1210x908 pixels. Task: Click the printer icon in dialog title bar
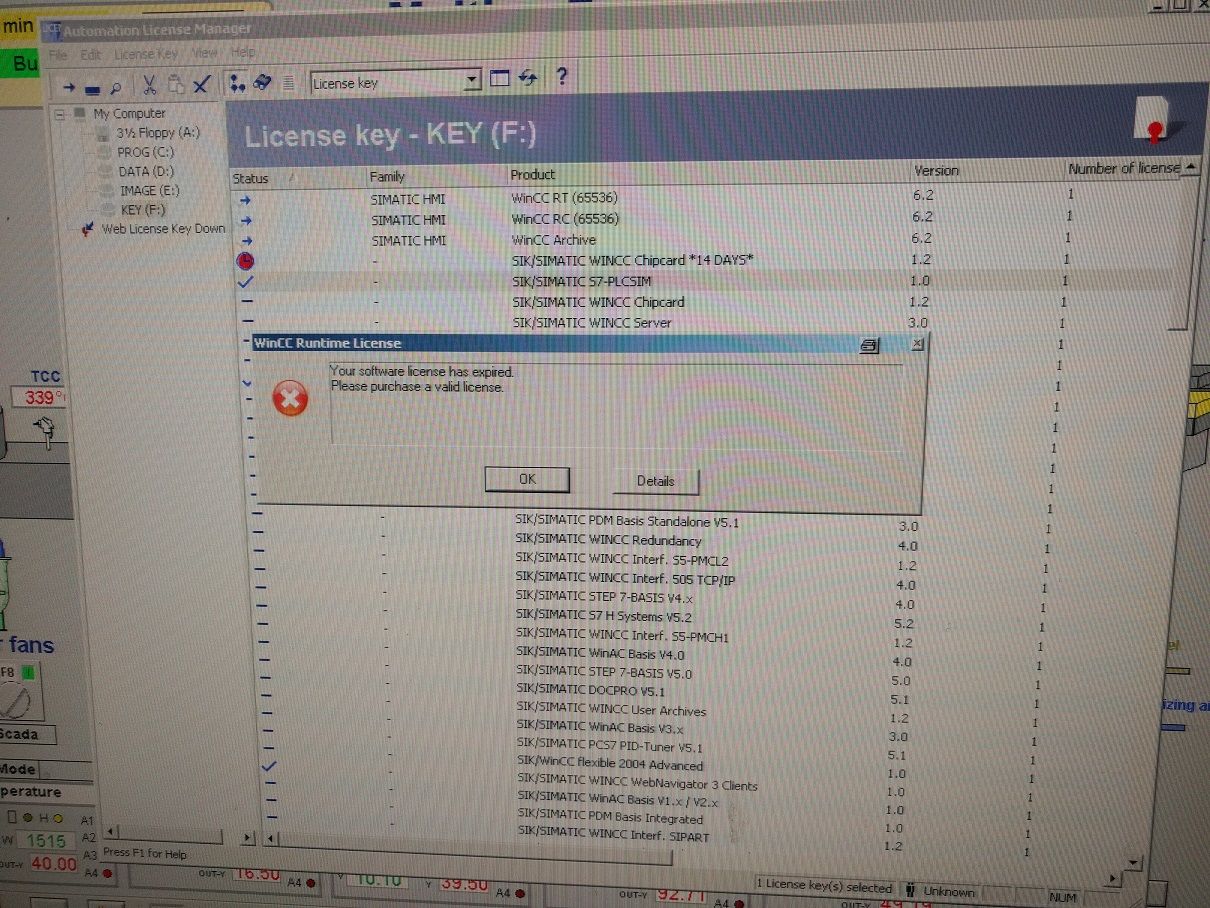pos(869,345)
